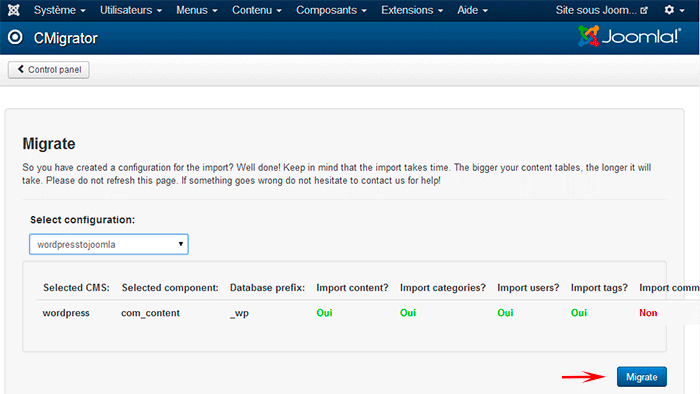Click the CMigrator title text

pyautogui.click(x=66, y=38)
